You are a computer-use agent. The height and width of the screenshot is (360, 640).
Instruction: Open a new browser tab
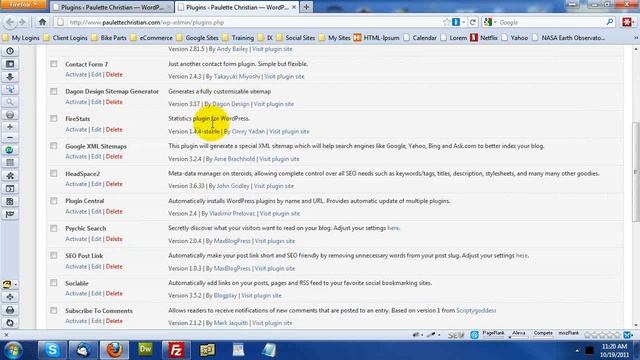306,7
